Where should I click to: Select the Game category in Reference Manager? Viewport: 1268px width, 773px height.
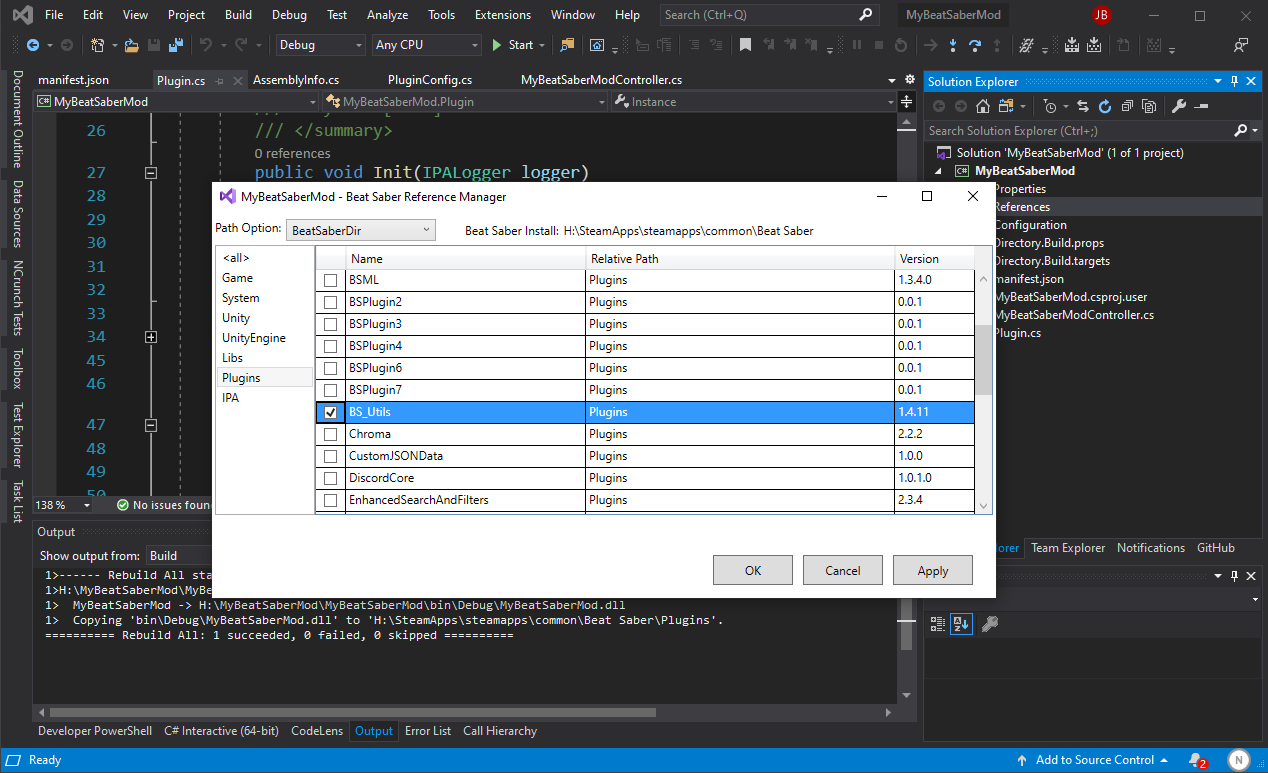click(265, 278)
